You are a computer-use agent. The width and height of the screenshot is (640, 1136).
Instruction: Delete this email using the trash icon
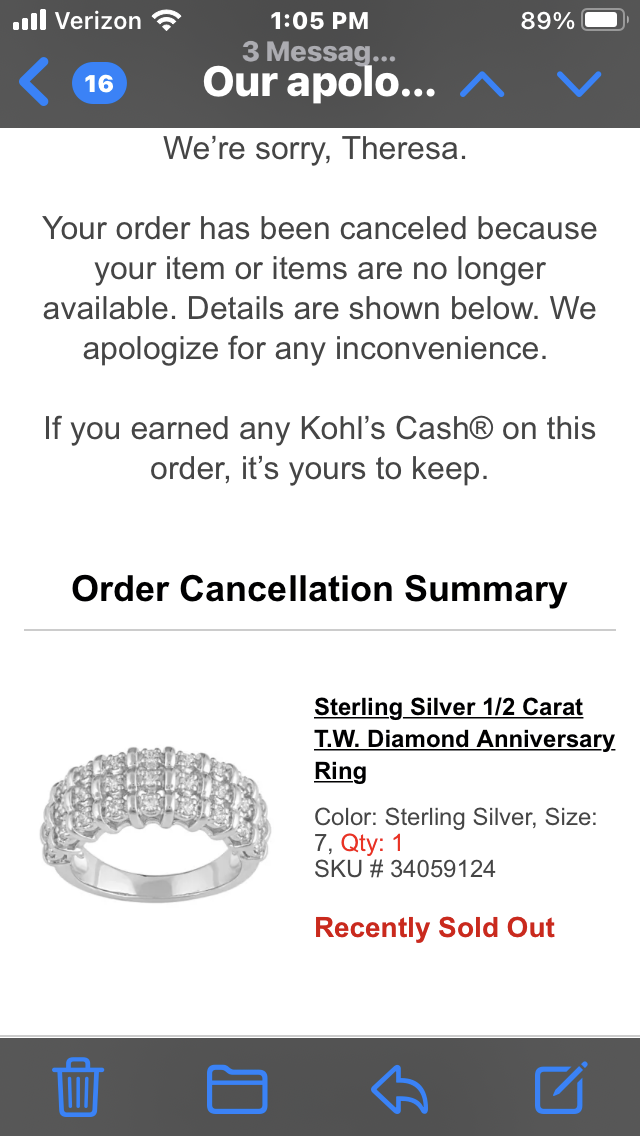pyautogui.click(x=78, y=1088)
